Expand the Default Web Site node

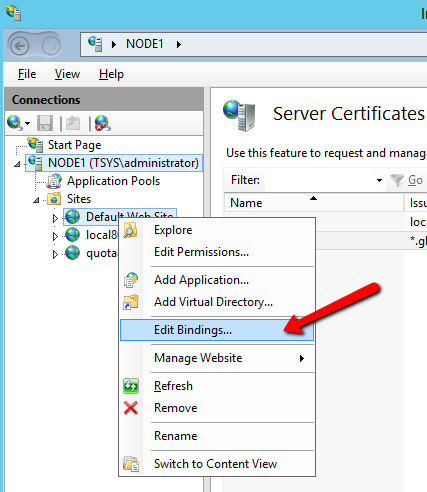coord(55,218)
